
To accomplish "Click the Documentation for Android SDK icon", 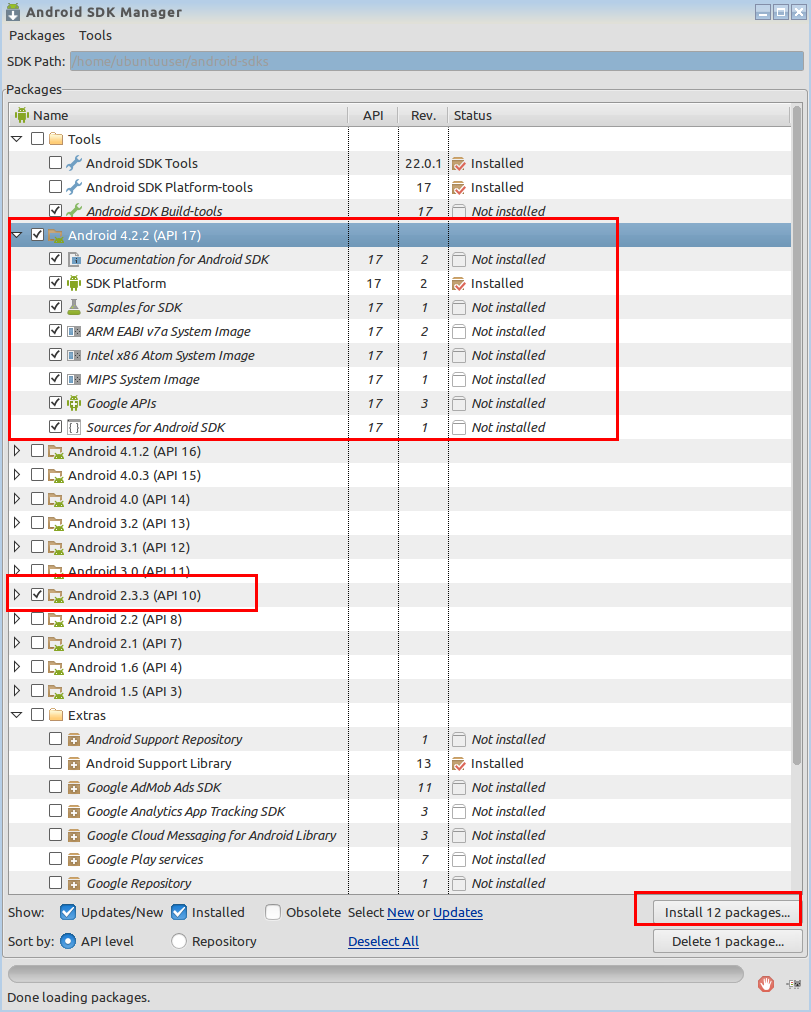I will (74, 259).
